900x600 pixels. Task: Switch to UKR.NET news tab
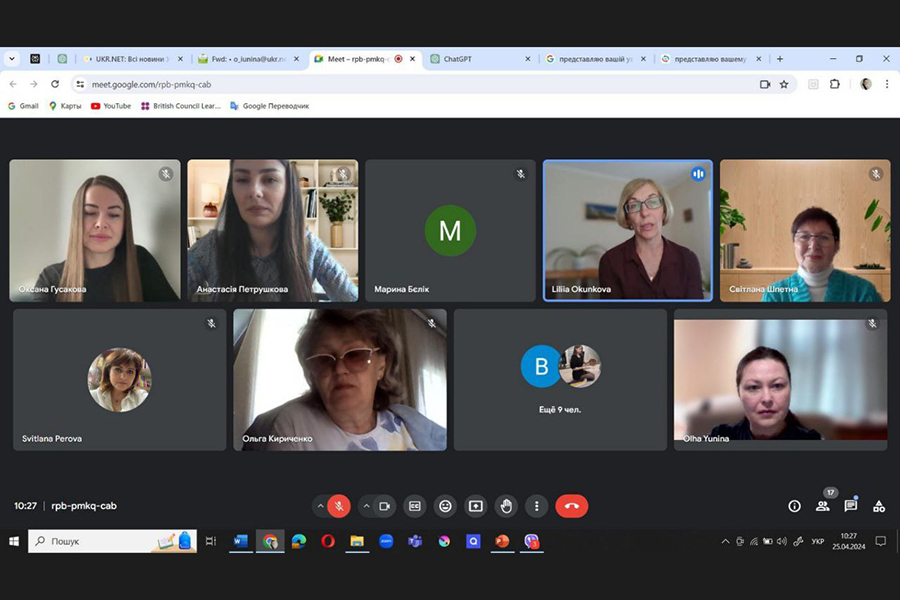[131, 59]
